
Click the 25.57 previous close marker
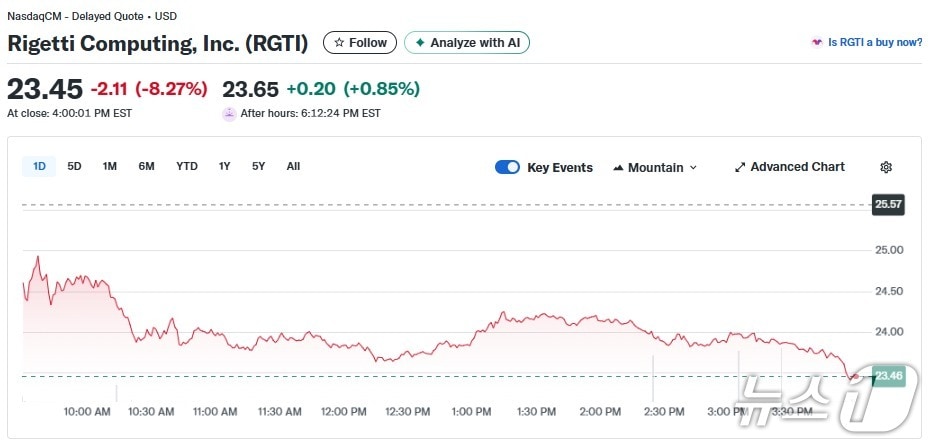[888, 205]
